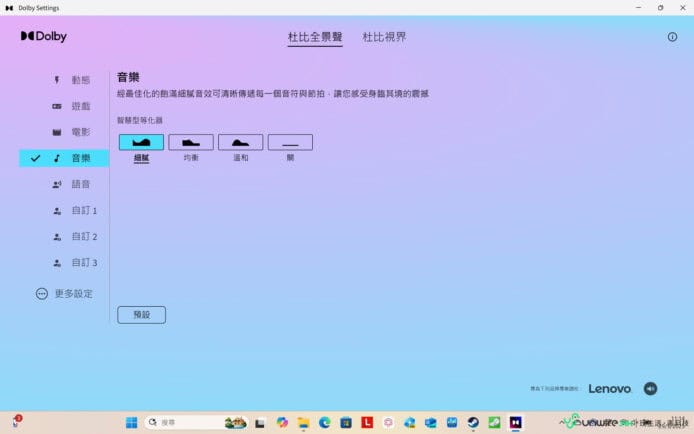Select the 語音 (Voice) profile in sidebar
The height and width of the screenshot is (434, 694).
[x=71, y=184]
